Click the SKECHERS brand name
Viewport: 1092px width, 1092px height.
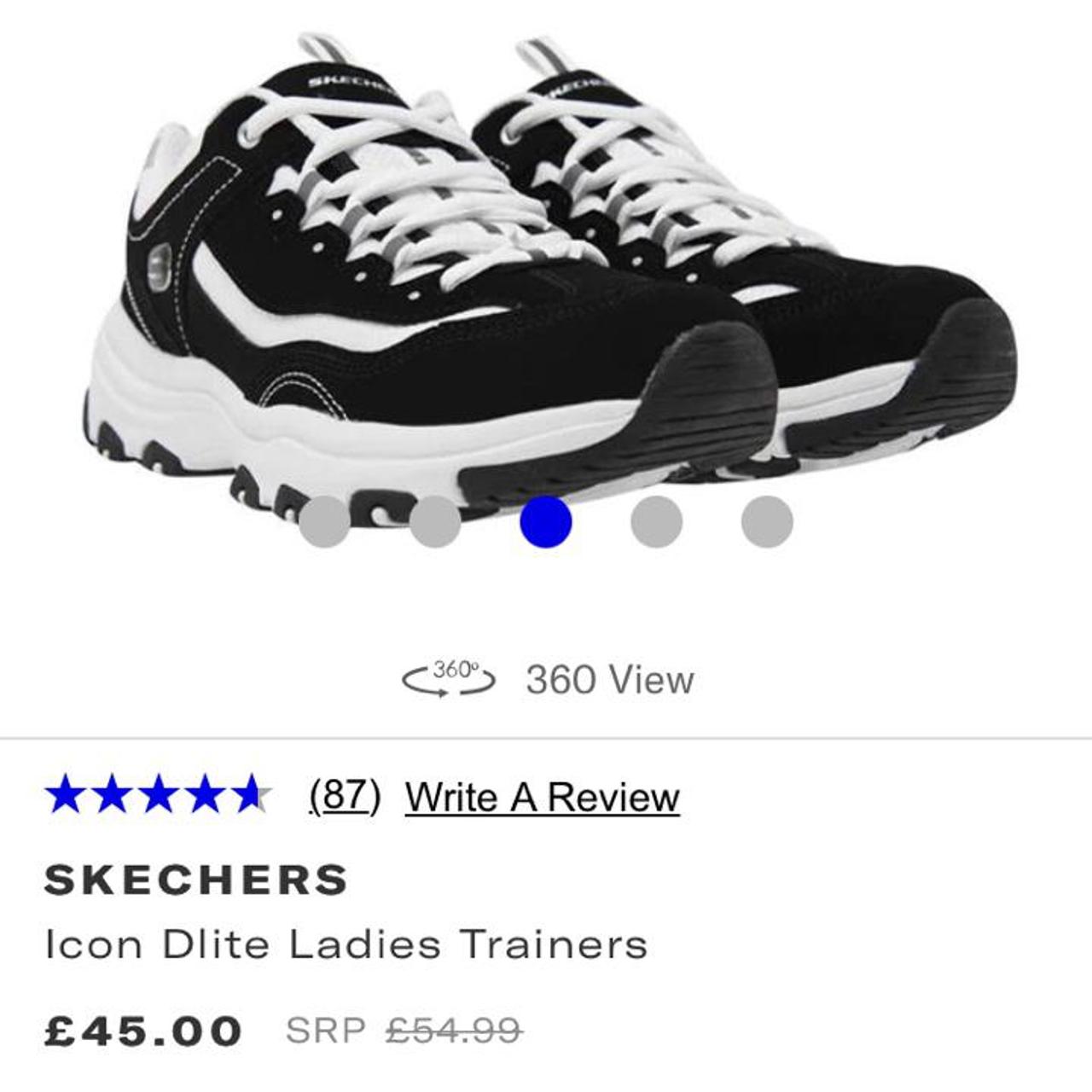[x=196, y=880]
